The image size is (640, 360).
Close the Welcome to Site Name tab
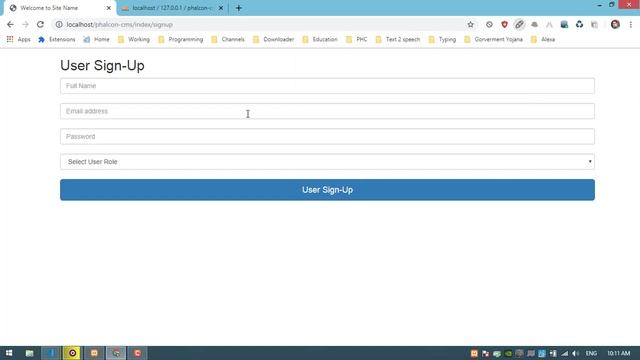(x=109, y=8)
